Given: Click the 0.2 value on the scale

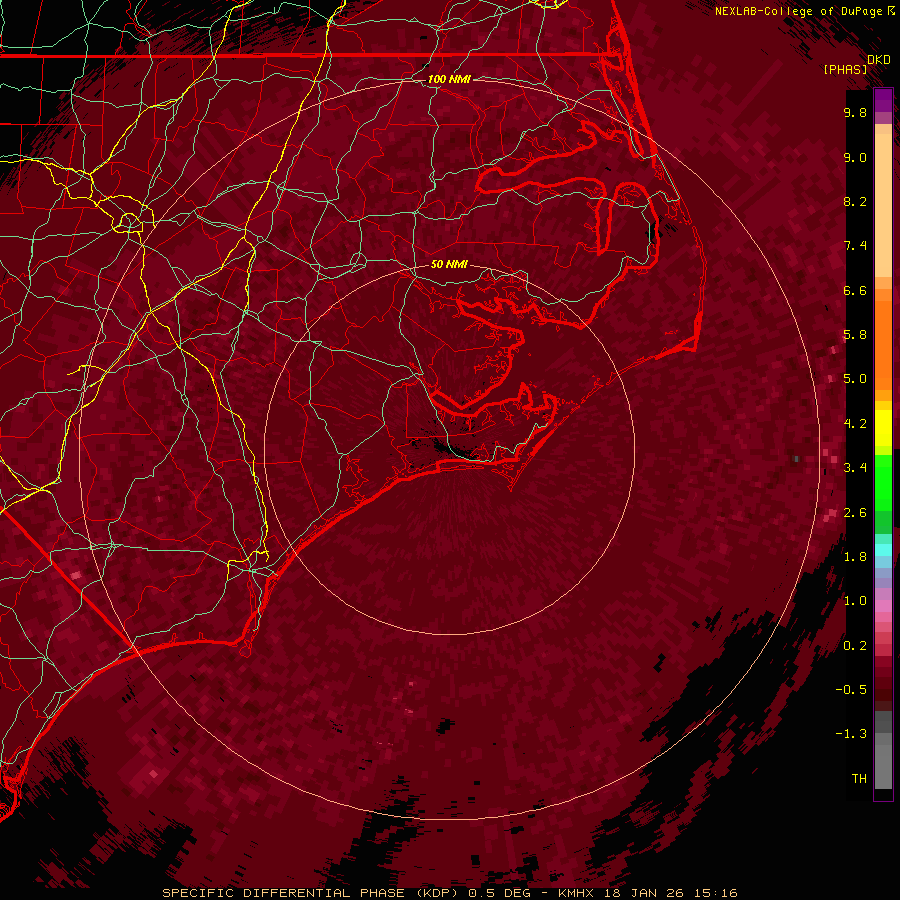Looking at the screenshot, I should [x=855, y=646].
